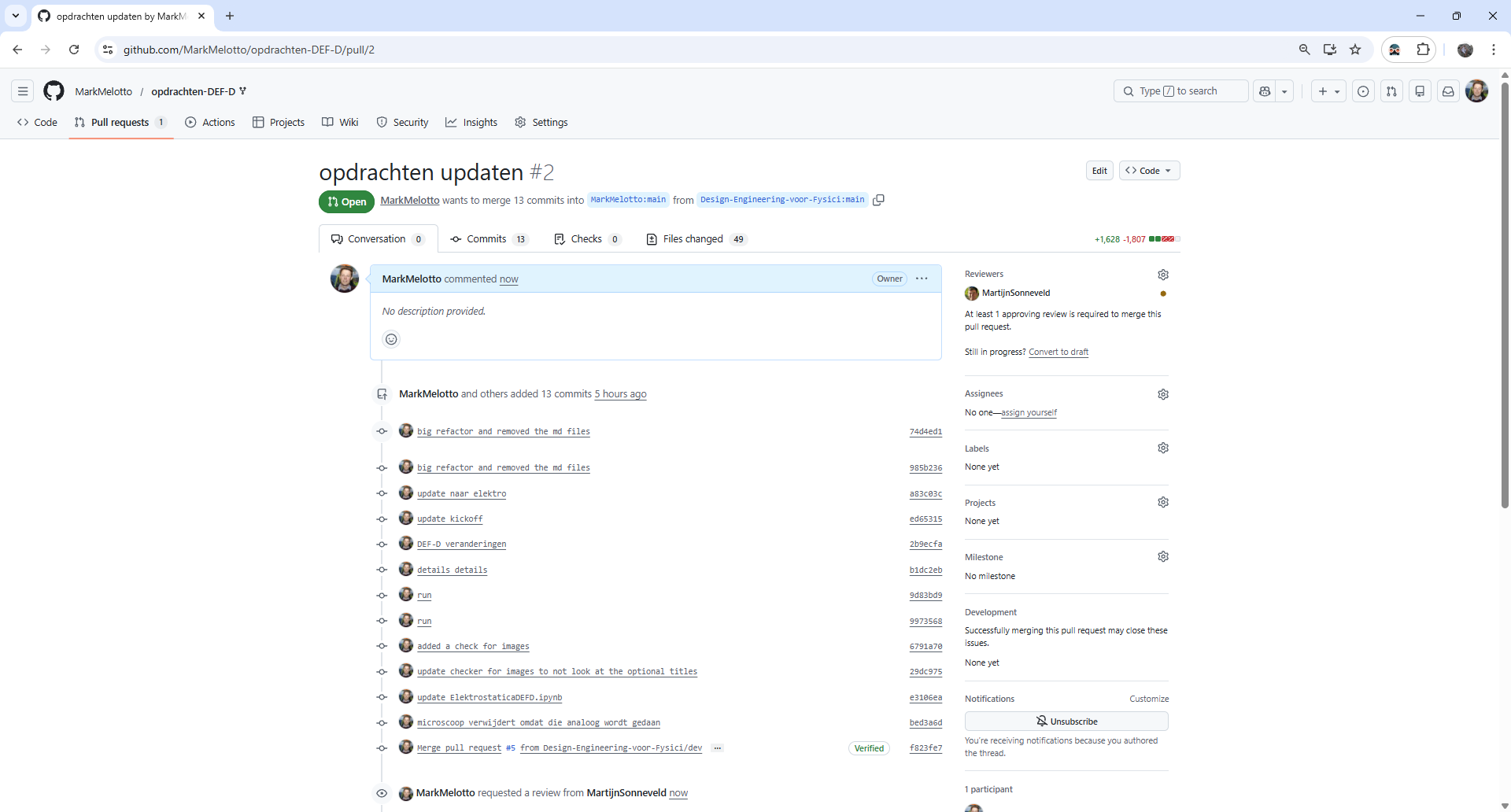Open commit update naar elektro

pos(461,494)
